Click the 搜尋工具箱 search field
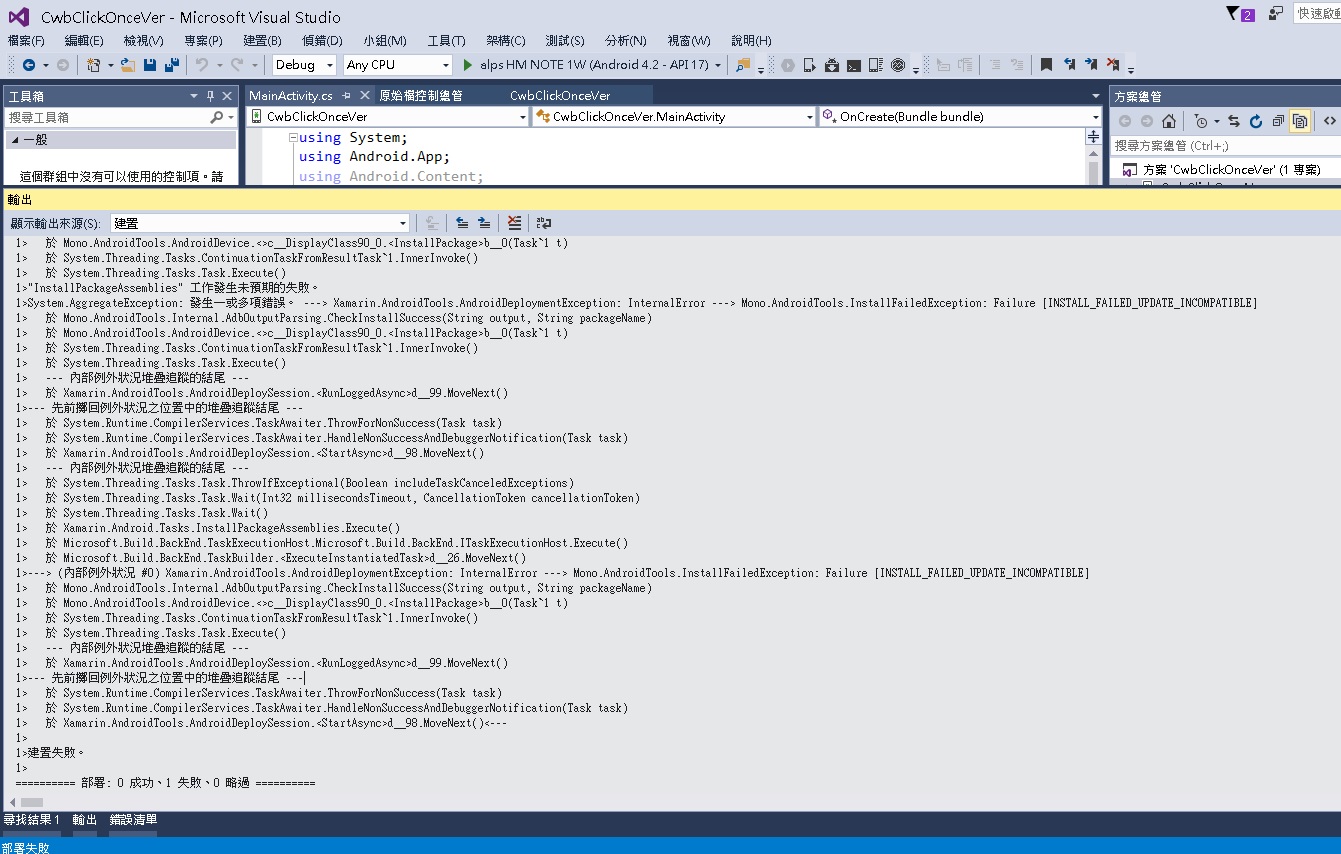Viewport: 1341px width, 854px height. [x=107, y=117]
